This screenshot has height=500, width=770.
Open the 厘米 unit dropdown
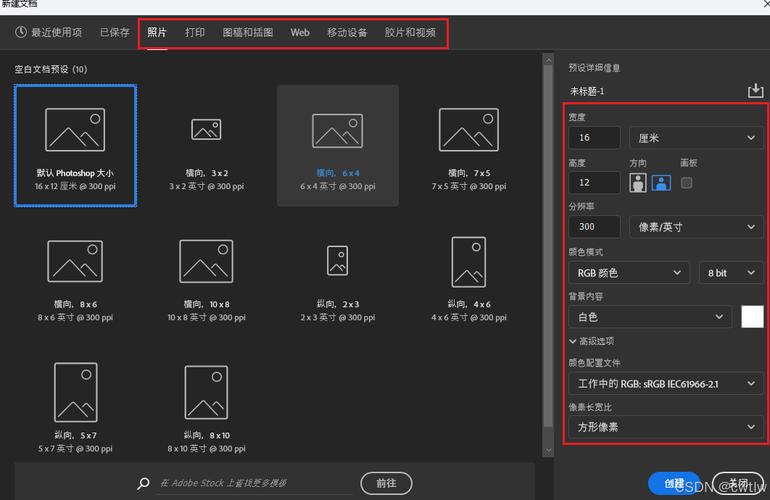point(696,138)
